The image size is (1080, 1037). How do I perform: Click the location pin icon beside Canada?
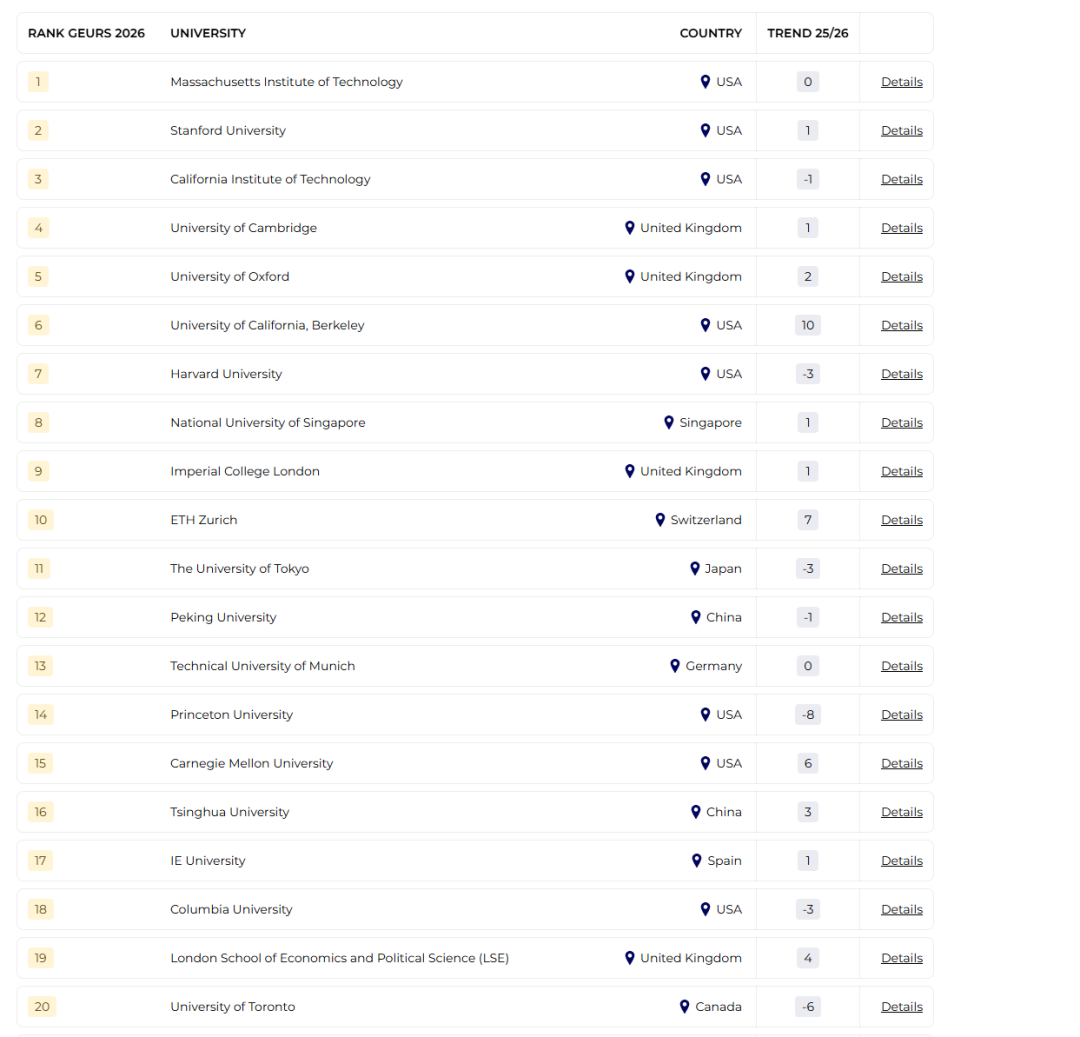(x=685, y=1007)
